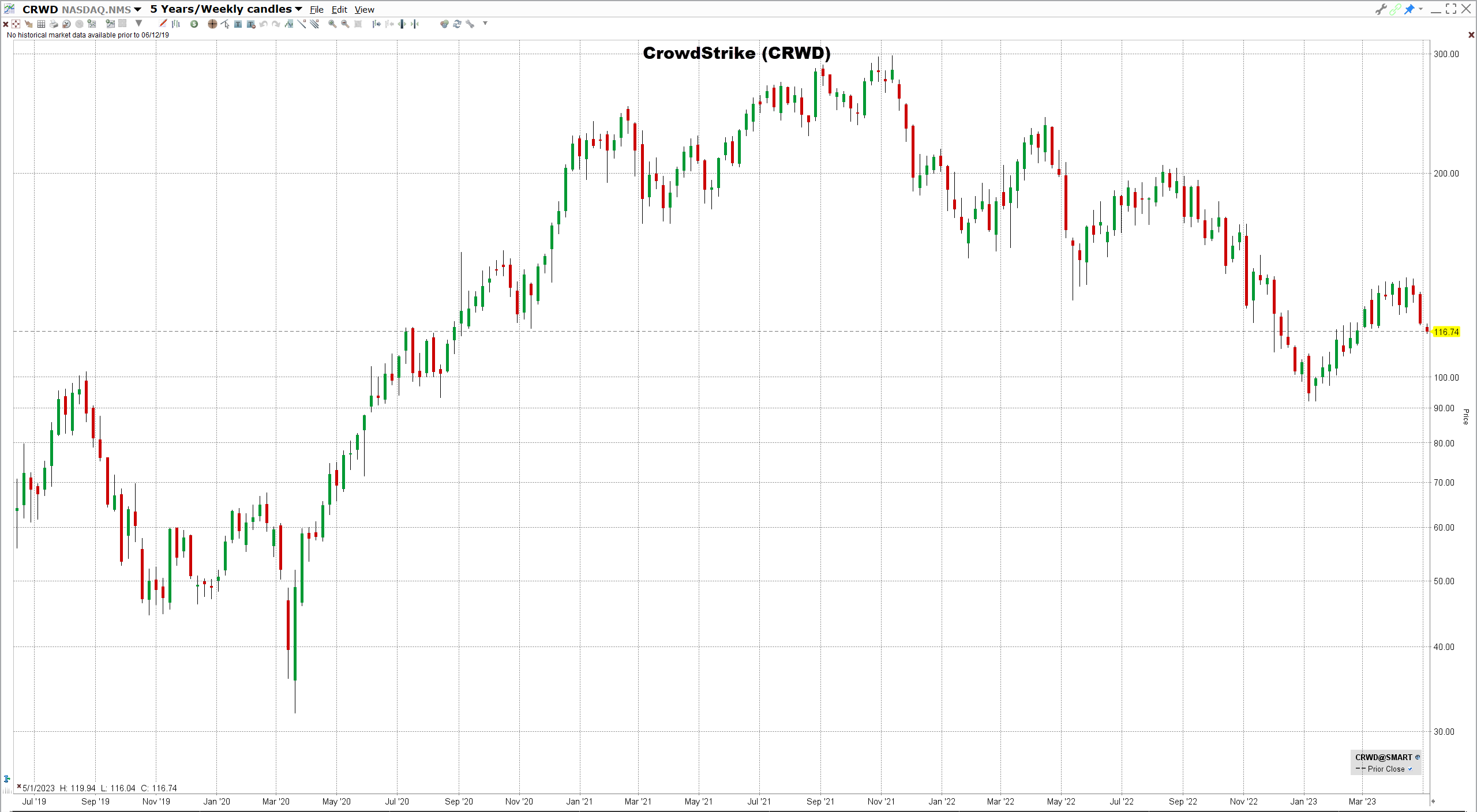Click the blue T add-text icon
The height and width of the screenshot is (812, 1477).
click(x=238, y=24)
